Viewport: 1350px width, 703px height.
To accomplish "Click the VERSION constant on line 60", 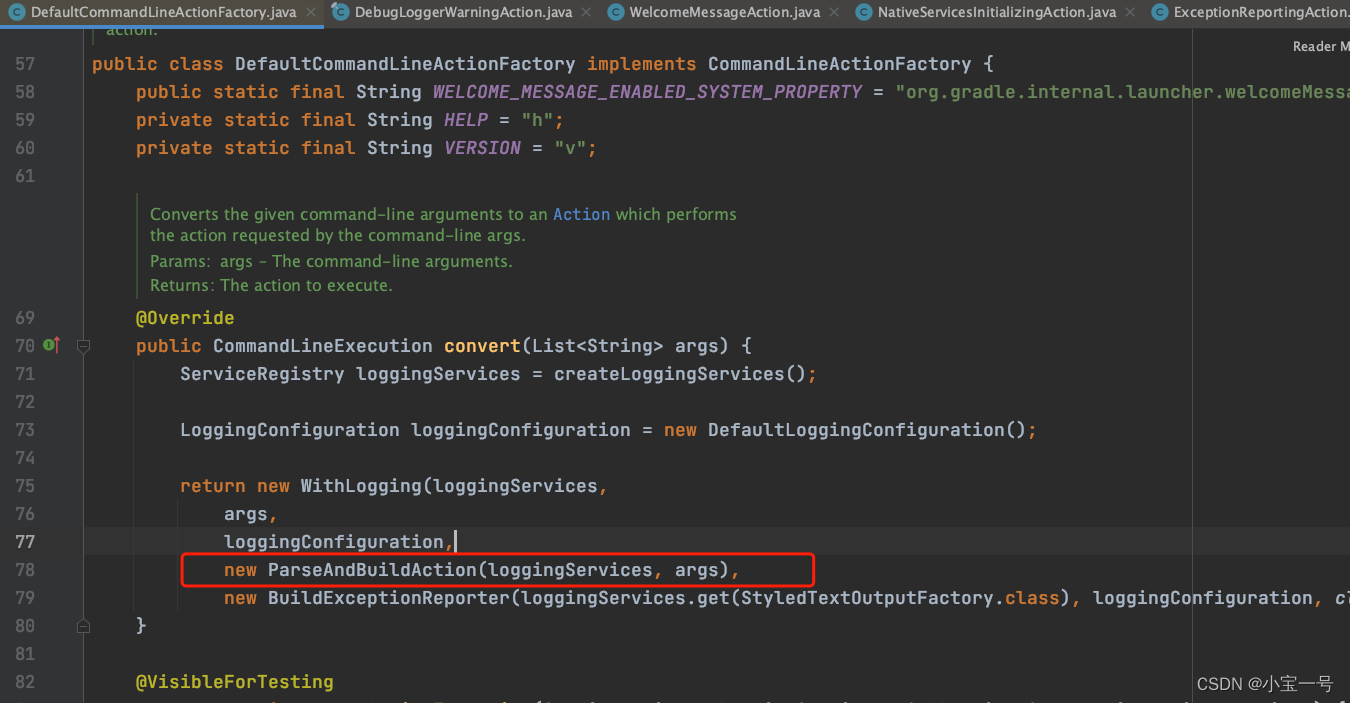I will [482, 148].
